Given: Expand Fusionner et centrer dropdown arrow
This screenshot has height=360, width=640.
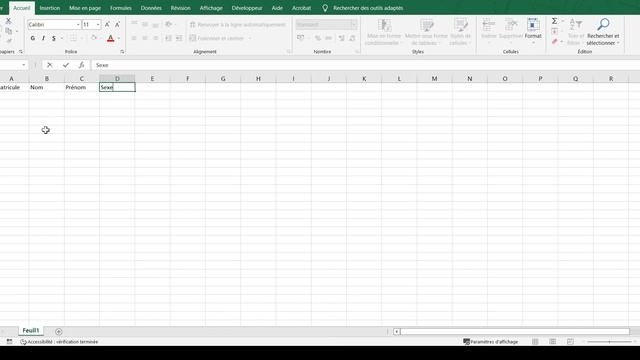Looking at the screenshot, I should 250,38.
